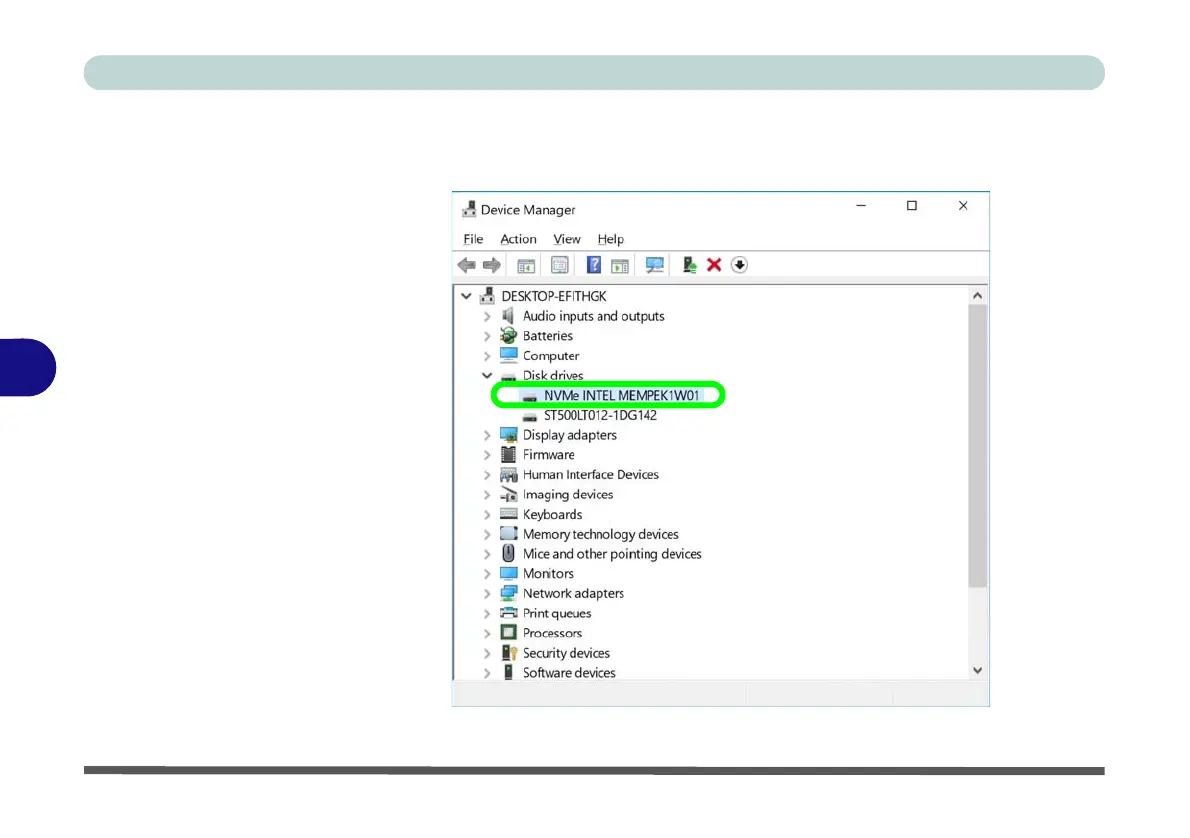Expand the Monitors node
Screen dimensions: 1190x838
click(x=487, y=574)
